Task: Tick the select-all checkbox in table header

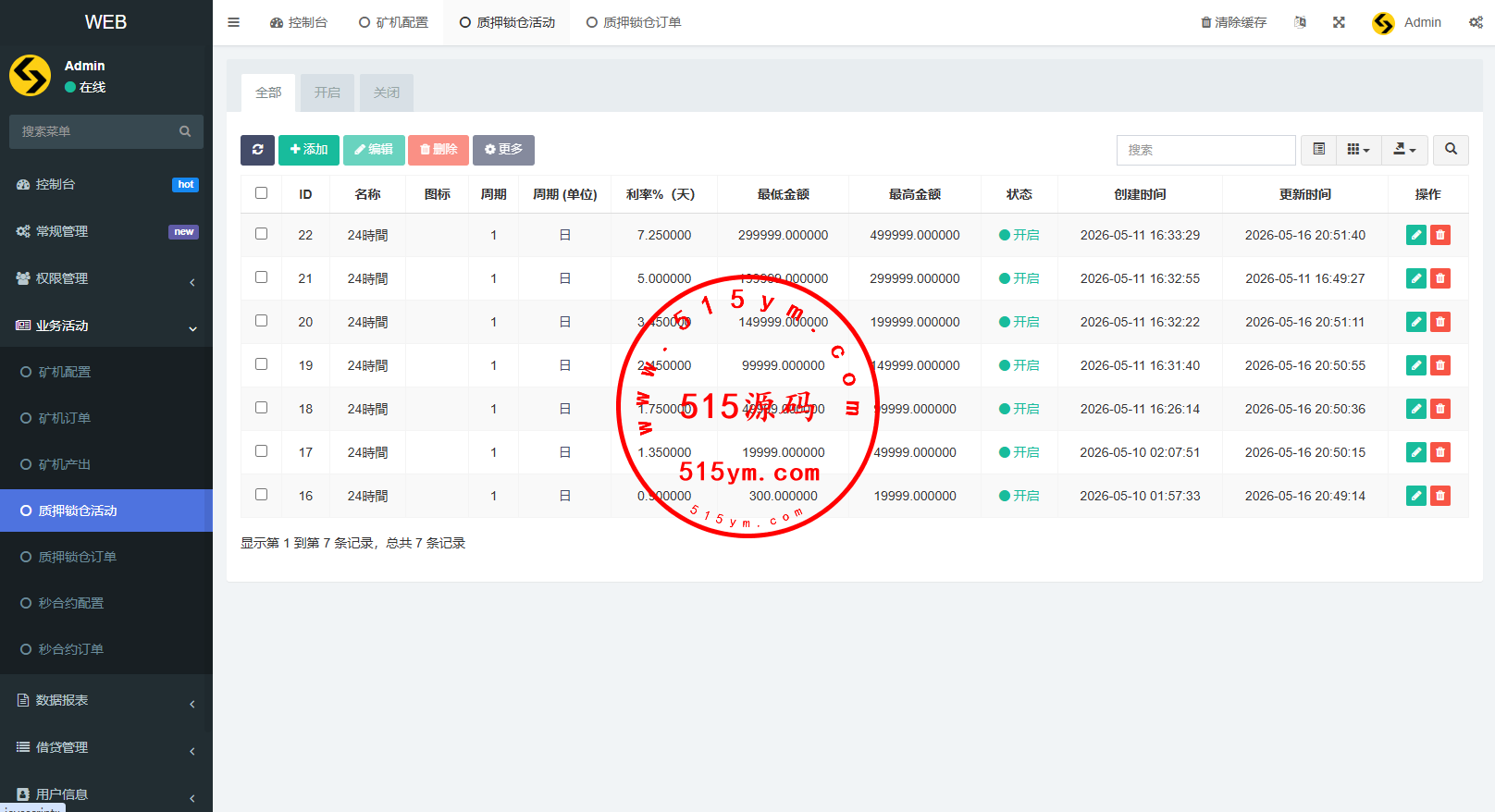Action: click(262, 193)
